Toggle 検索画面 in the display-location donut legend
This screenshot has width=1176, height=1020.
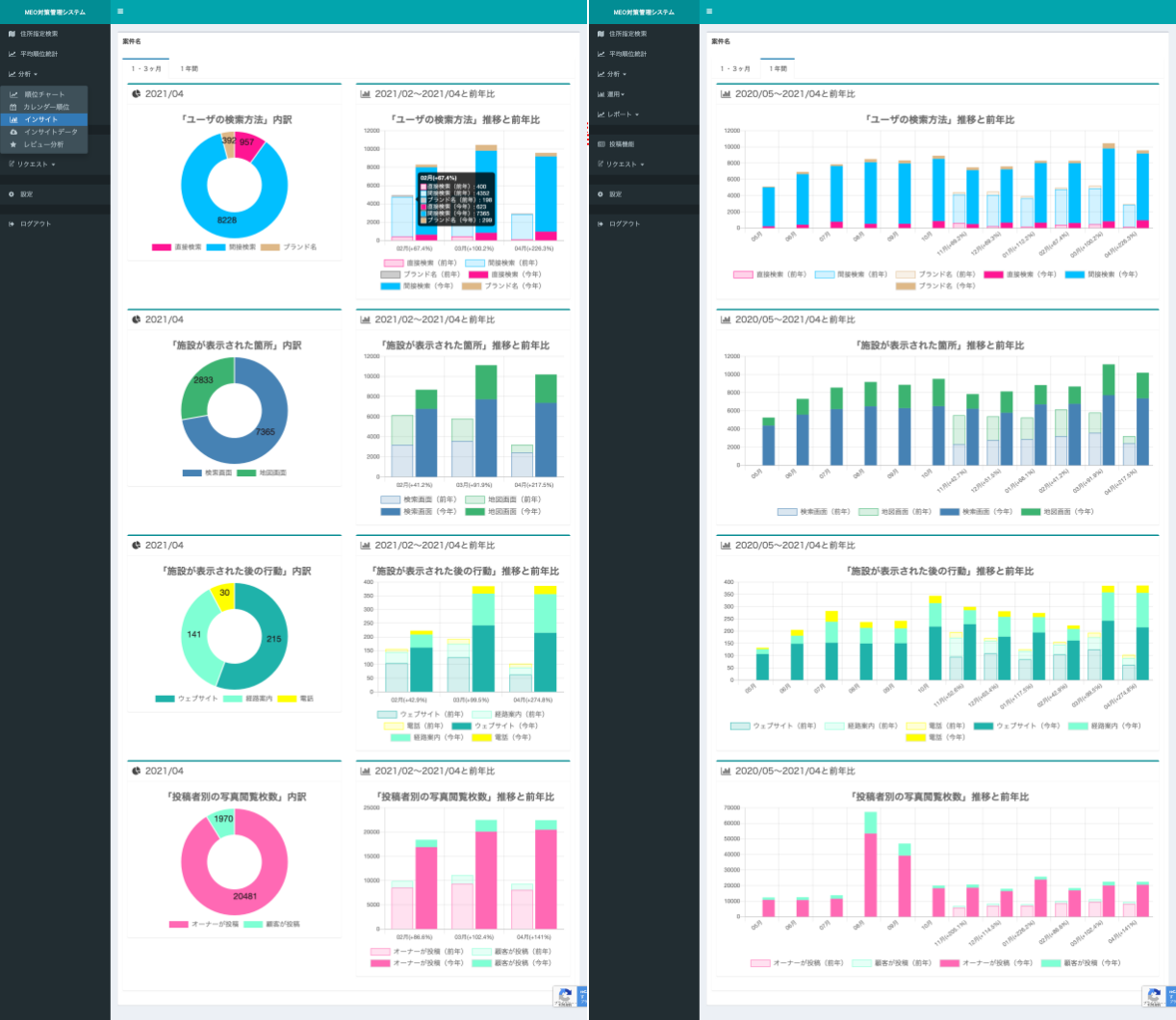(207, 472)
